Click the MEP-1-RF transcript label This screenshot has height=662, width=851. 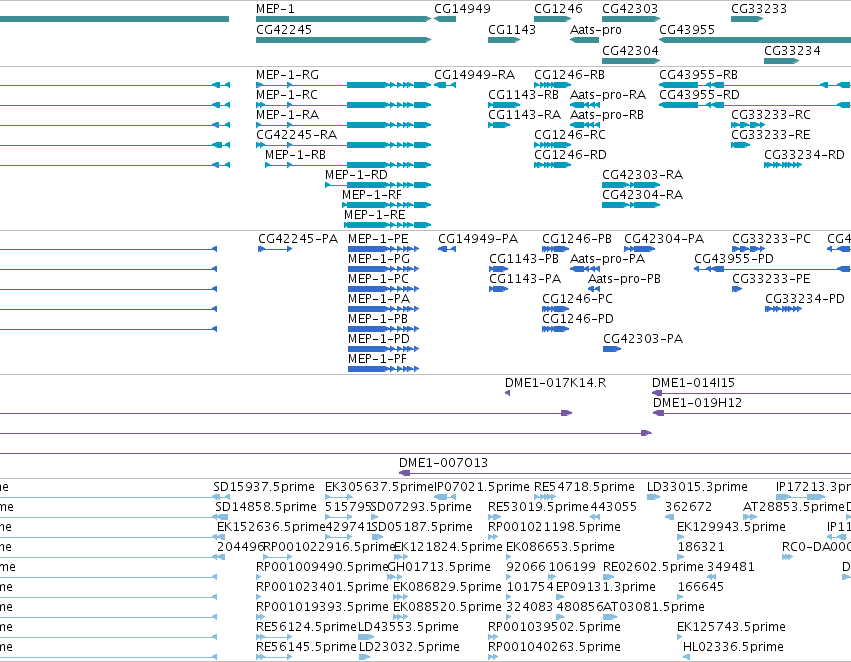click(372, 195)
